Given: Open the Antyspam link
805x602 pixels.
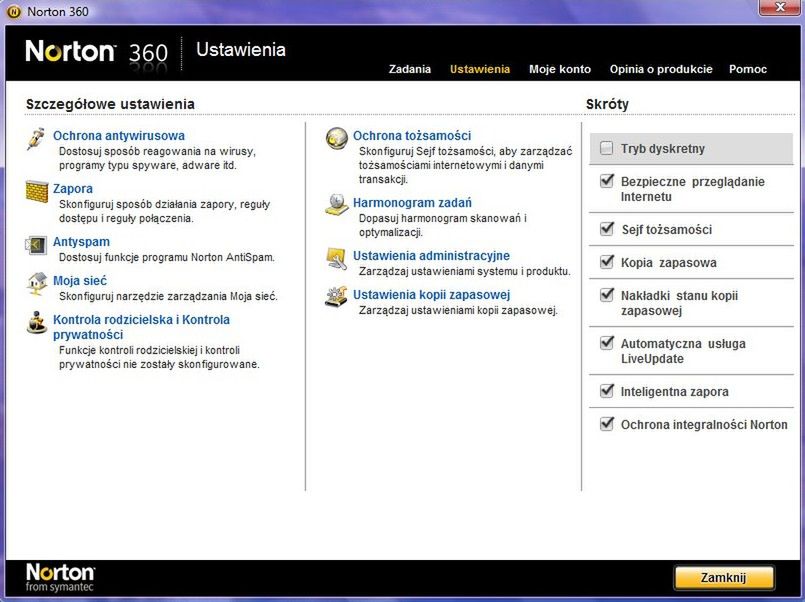Looking at the screenshot, I should point(81,241).
